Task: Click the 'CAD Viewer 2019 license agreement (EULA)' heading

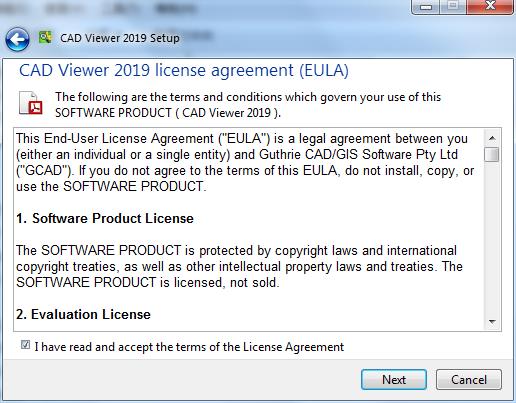Action: tap(184, 71)
